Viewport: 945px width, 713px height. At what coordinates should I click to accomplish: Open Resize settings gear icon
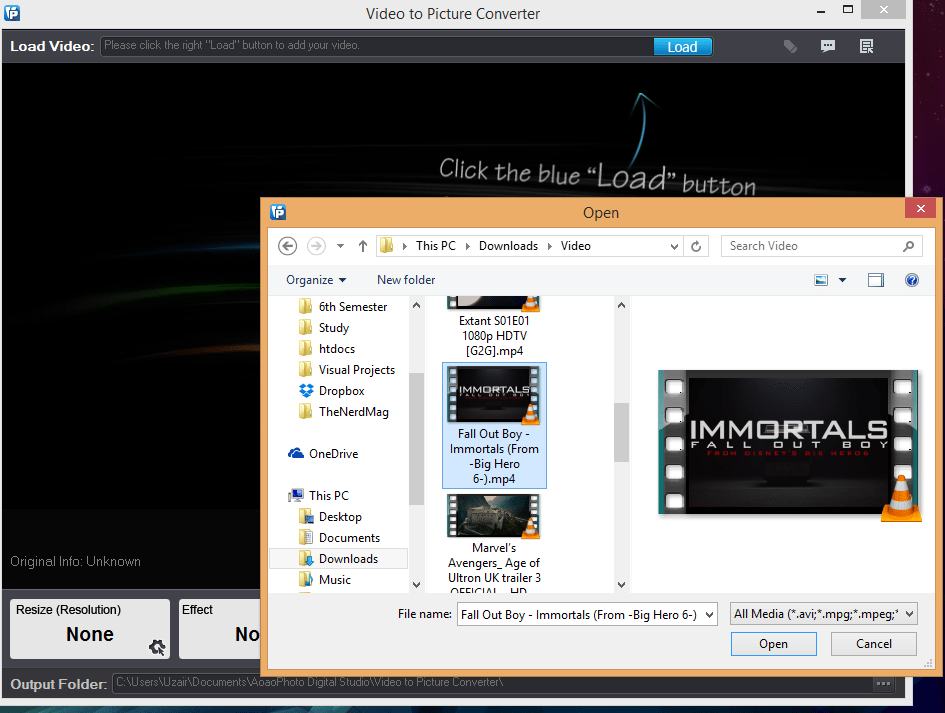click(157, 647)
